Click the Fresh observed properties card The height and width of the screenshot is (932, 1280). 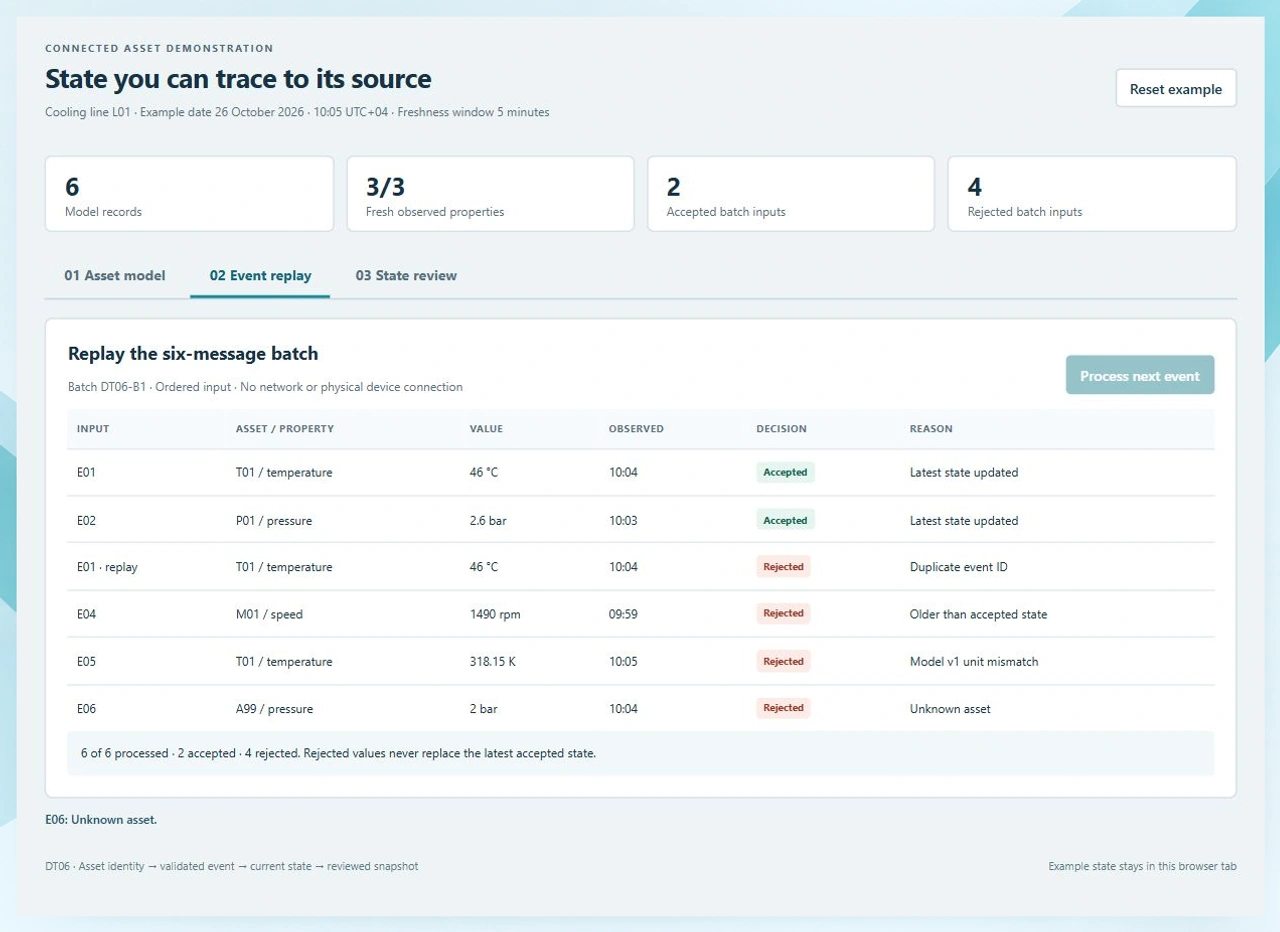coord(490,194)
